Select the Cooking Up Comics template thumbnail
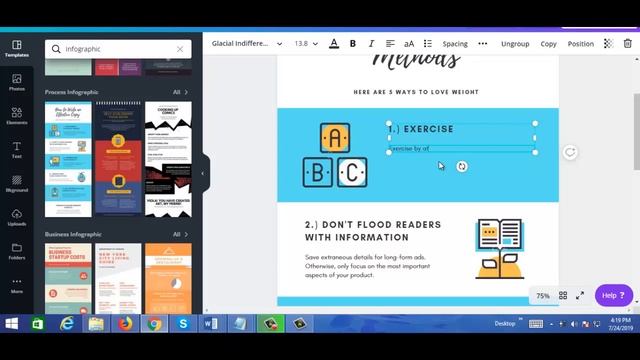The height and width of the screenshot is (360, 640). point(168,159)
